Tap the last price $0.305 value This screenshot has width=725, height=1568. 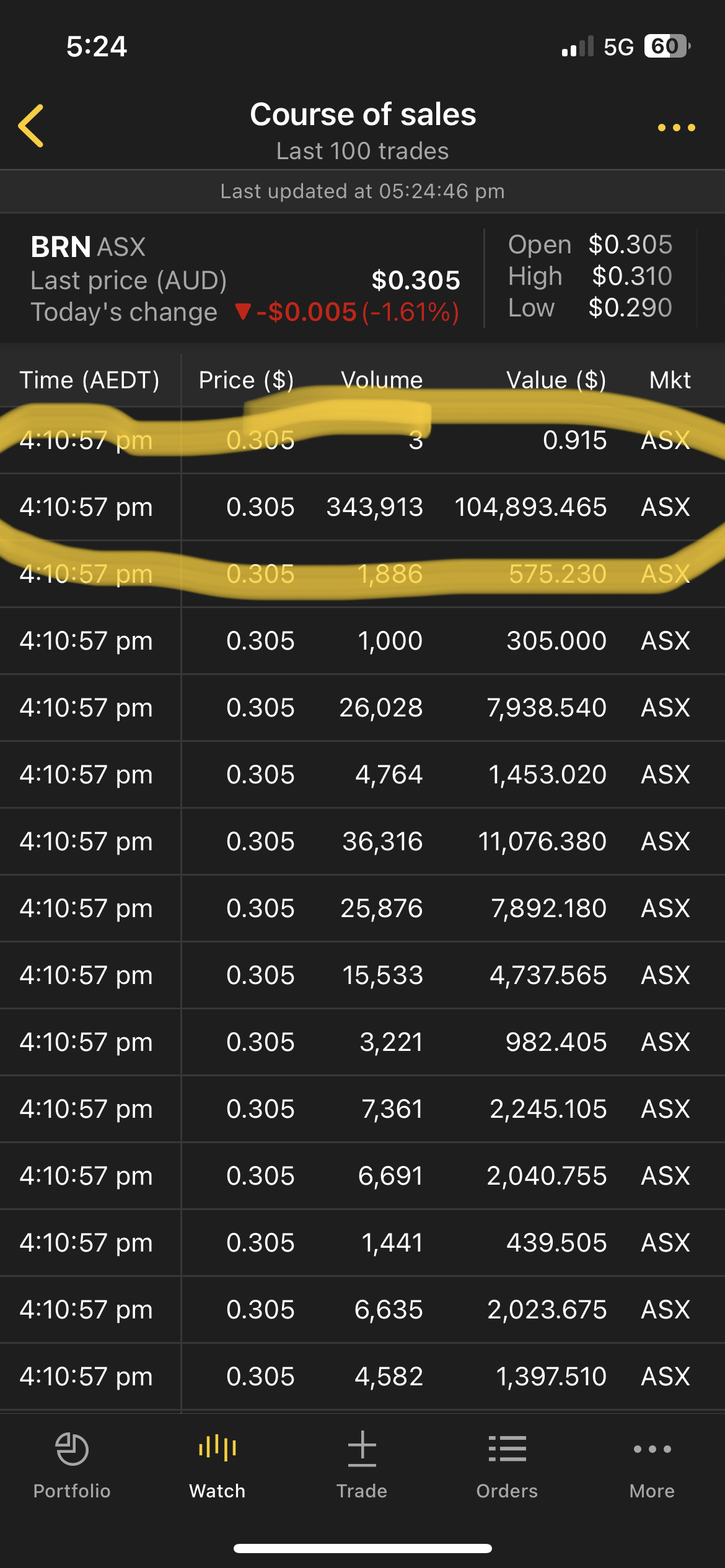pos(416,281)
